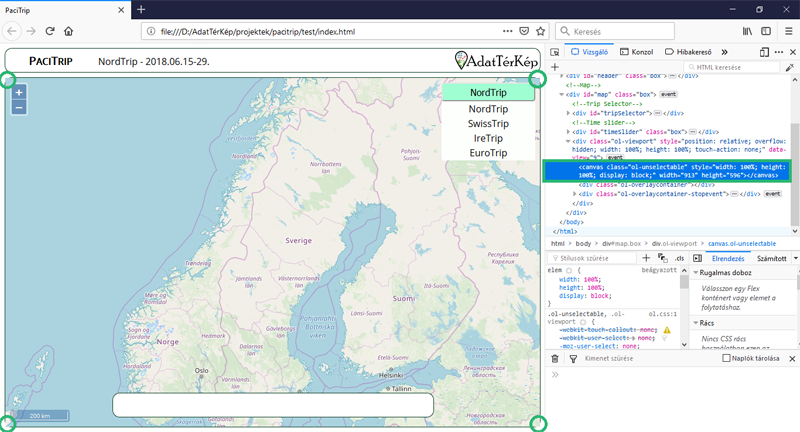Close the PaciTrip tab
The width and height of the screenshot is (800, 432).
click(121, 10)
